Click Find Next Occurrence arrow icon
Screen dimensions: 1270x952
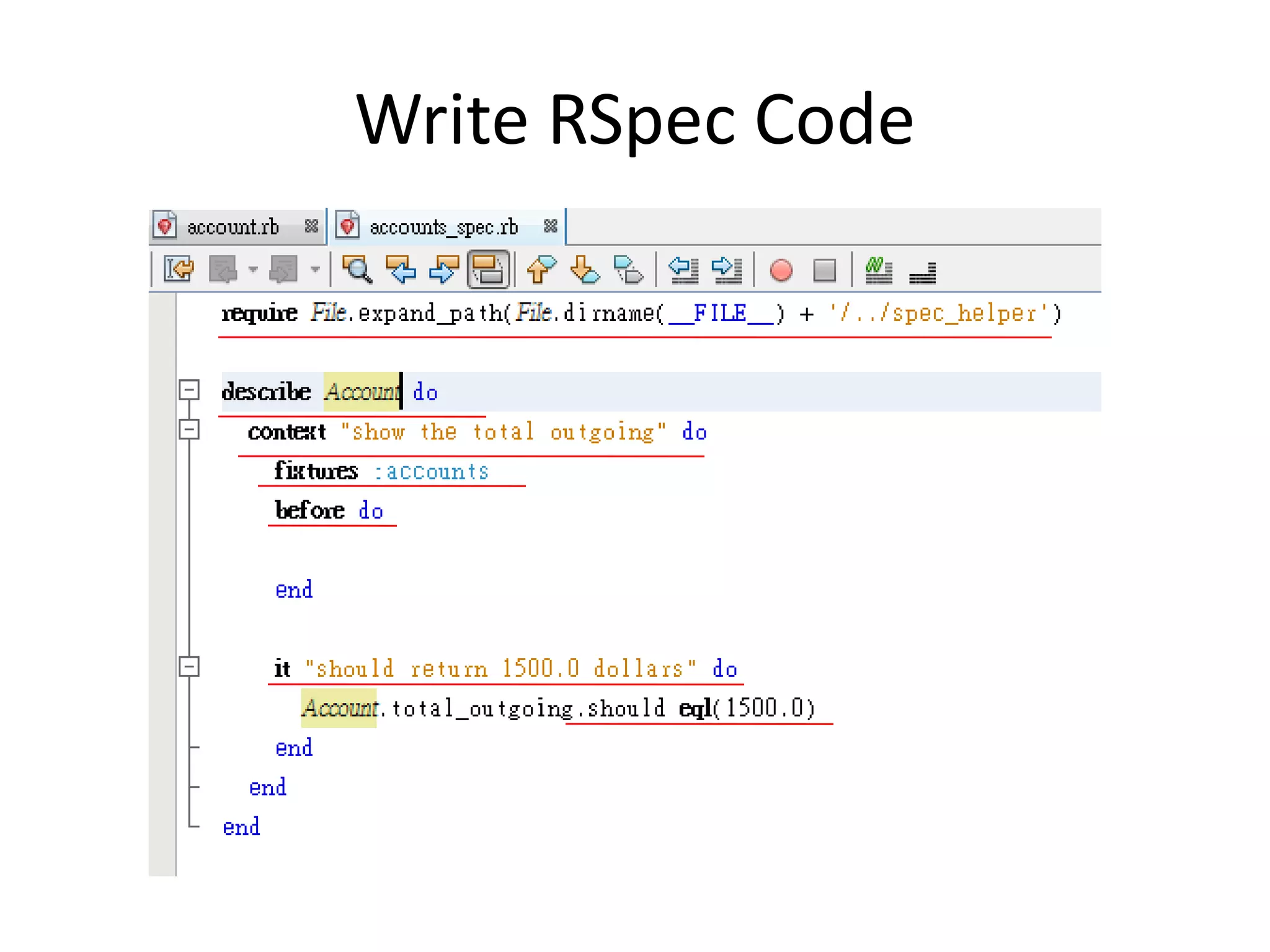444,270
